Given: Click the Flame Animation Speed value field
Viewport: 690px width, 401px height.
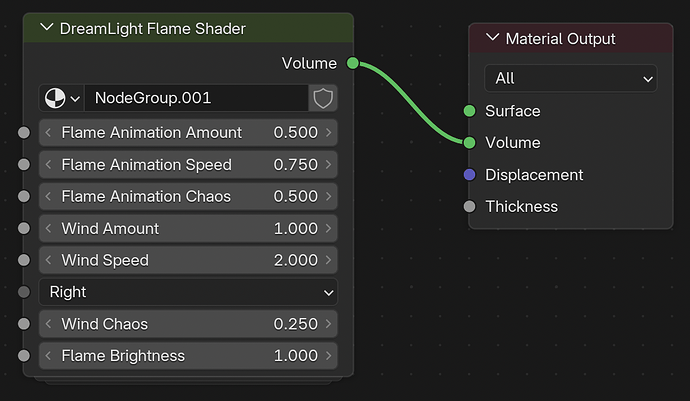Looking at the screenshot, I should point(188,165).
